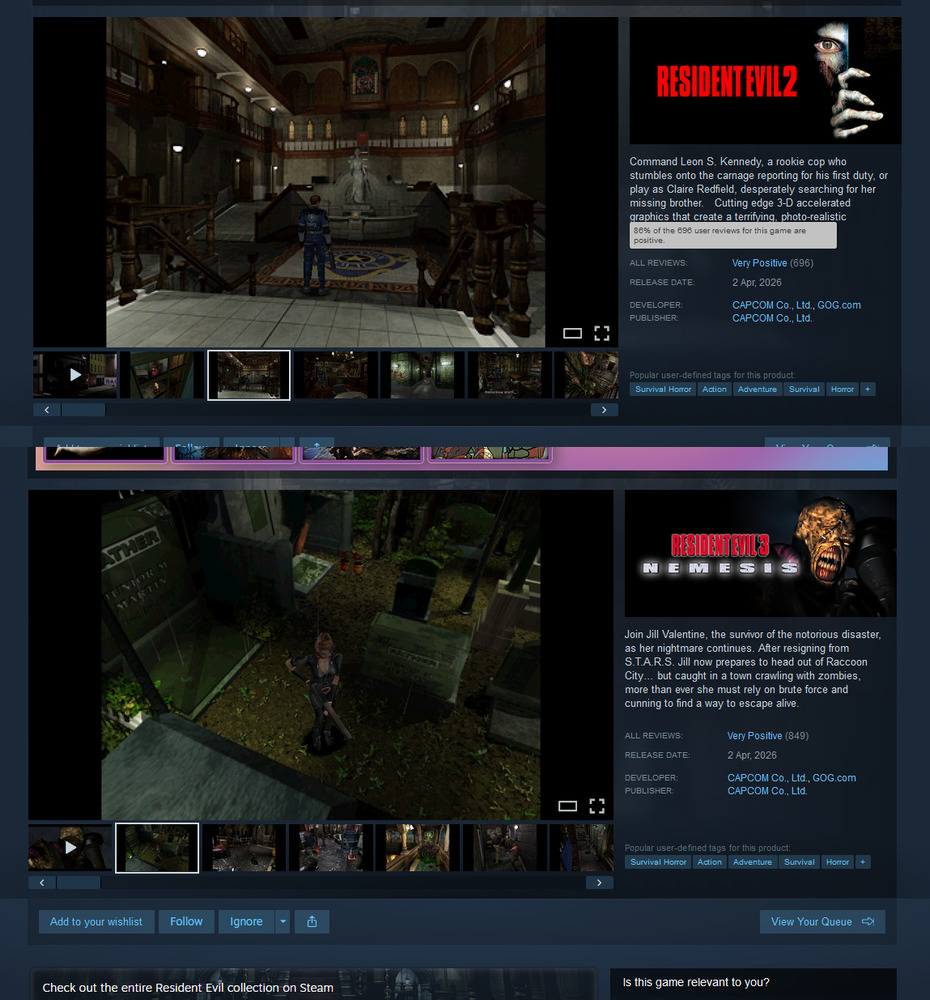
Task: Open the Resident Evil 3 publisher link
Action: 767,791
